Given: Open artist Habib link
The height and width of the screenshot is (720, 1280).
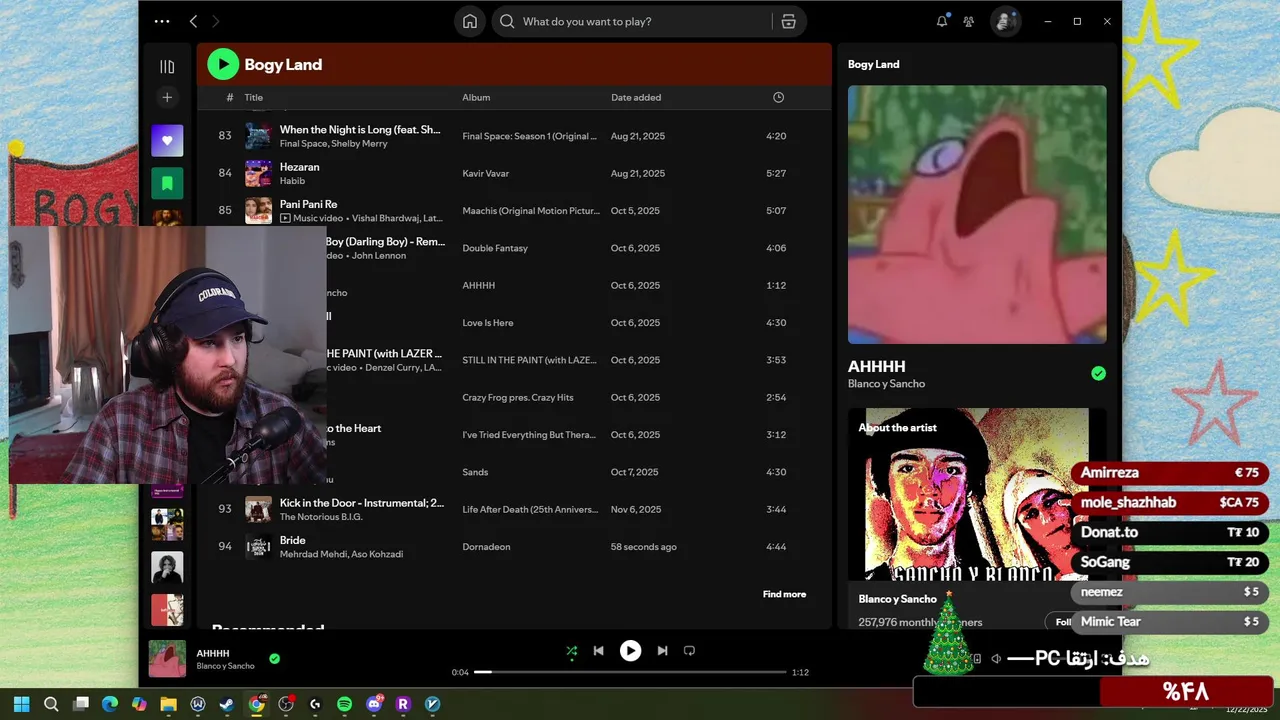Looking at the screenshot, I should point(292,181).
